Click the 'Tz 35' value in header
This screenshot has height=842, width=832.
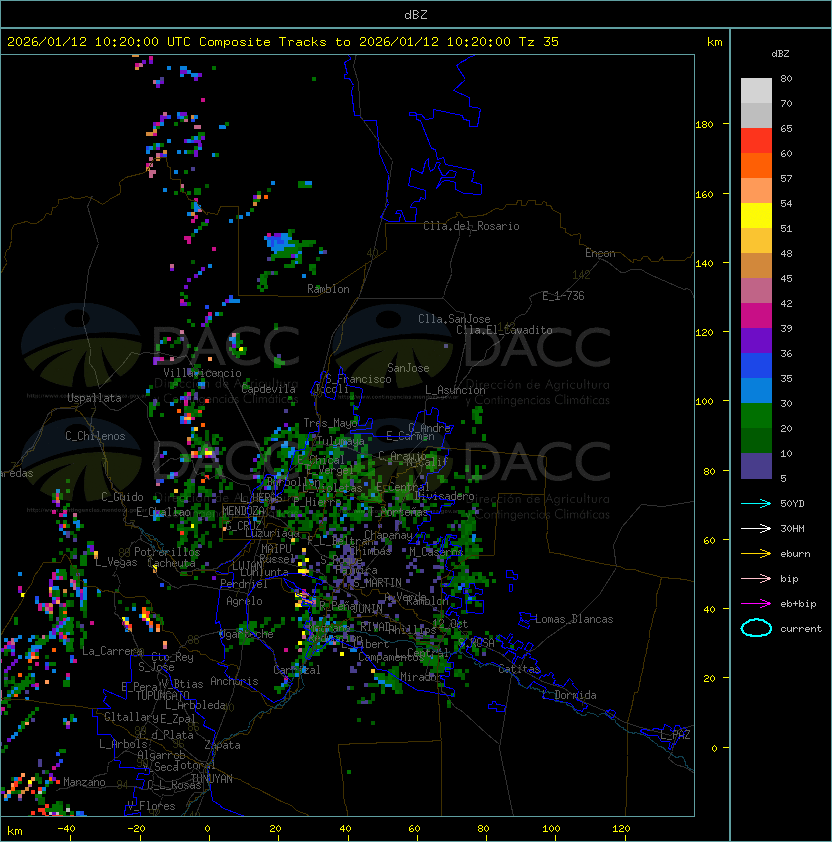[539, 42]
